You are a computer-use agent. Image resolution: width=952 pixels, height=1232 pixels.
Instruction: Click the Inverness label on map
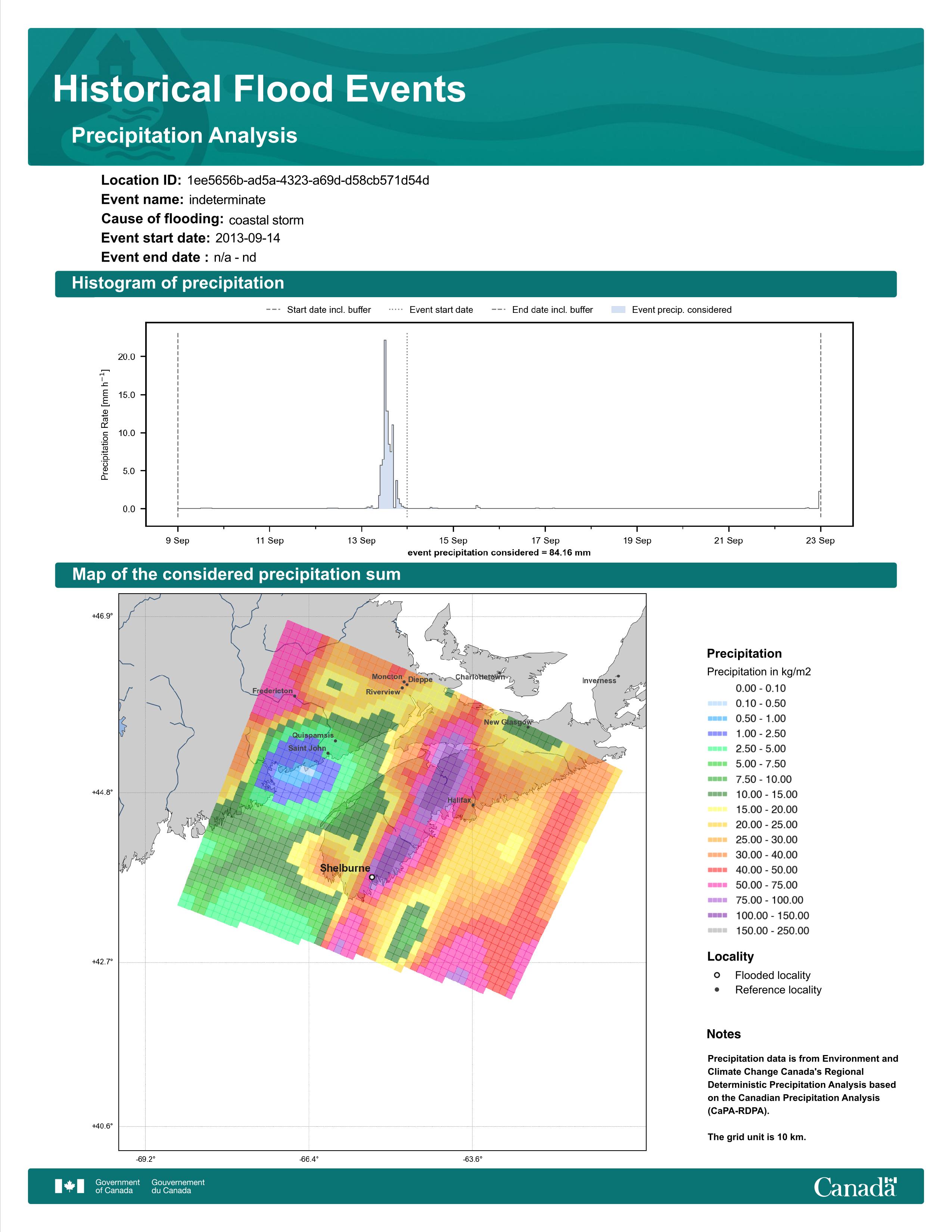point(599,681)
